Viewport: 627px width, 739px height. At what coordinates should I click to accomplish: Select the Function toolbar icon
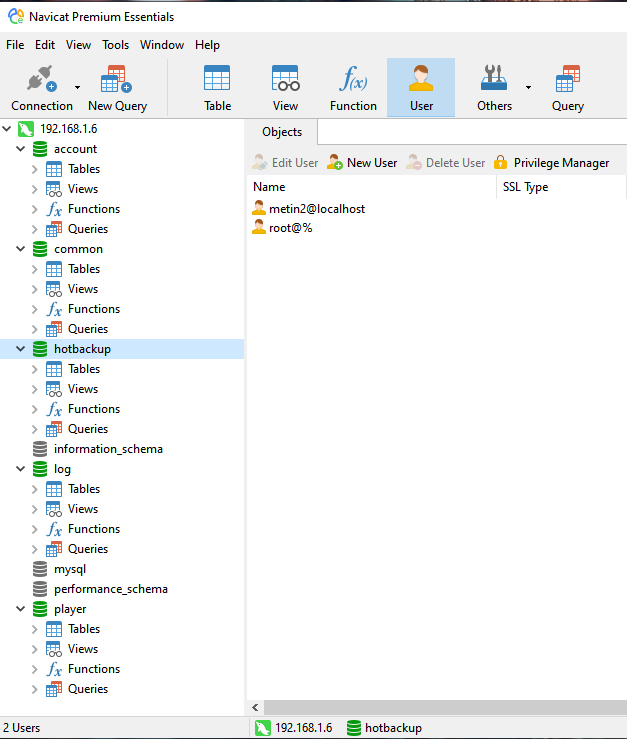[x=353, y=88]
